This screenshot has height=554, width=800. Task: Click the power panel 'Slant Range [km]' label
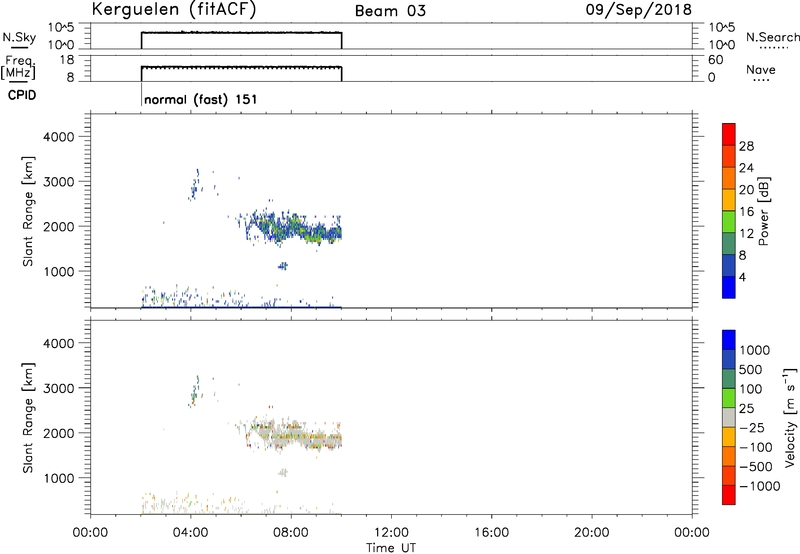(x=28, y=211)
